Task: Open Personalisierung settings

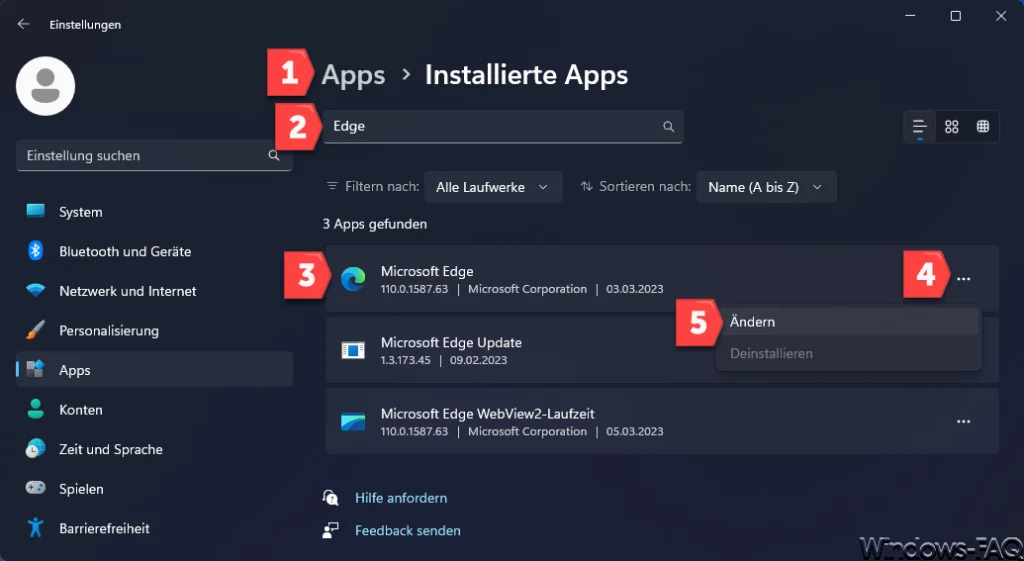Action: (x=154, y=330)
